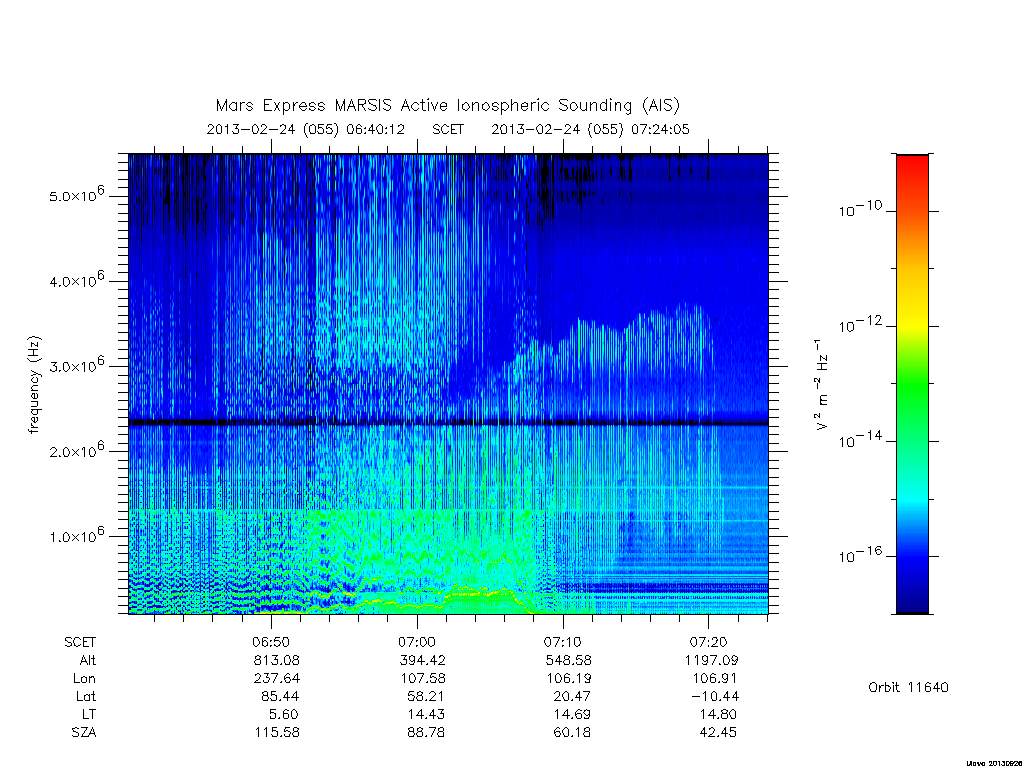1024x768 pixels.
Task: Click the plot title mentioning MARSIS
Action: point(447,105)
